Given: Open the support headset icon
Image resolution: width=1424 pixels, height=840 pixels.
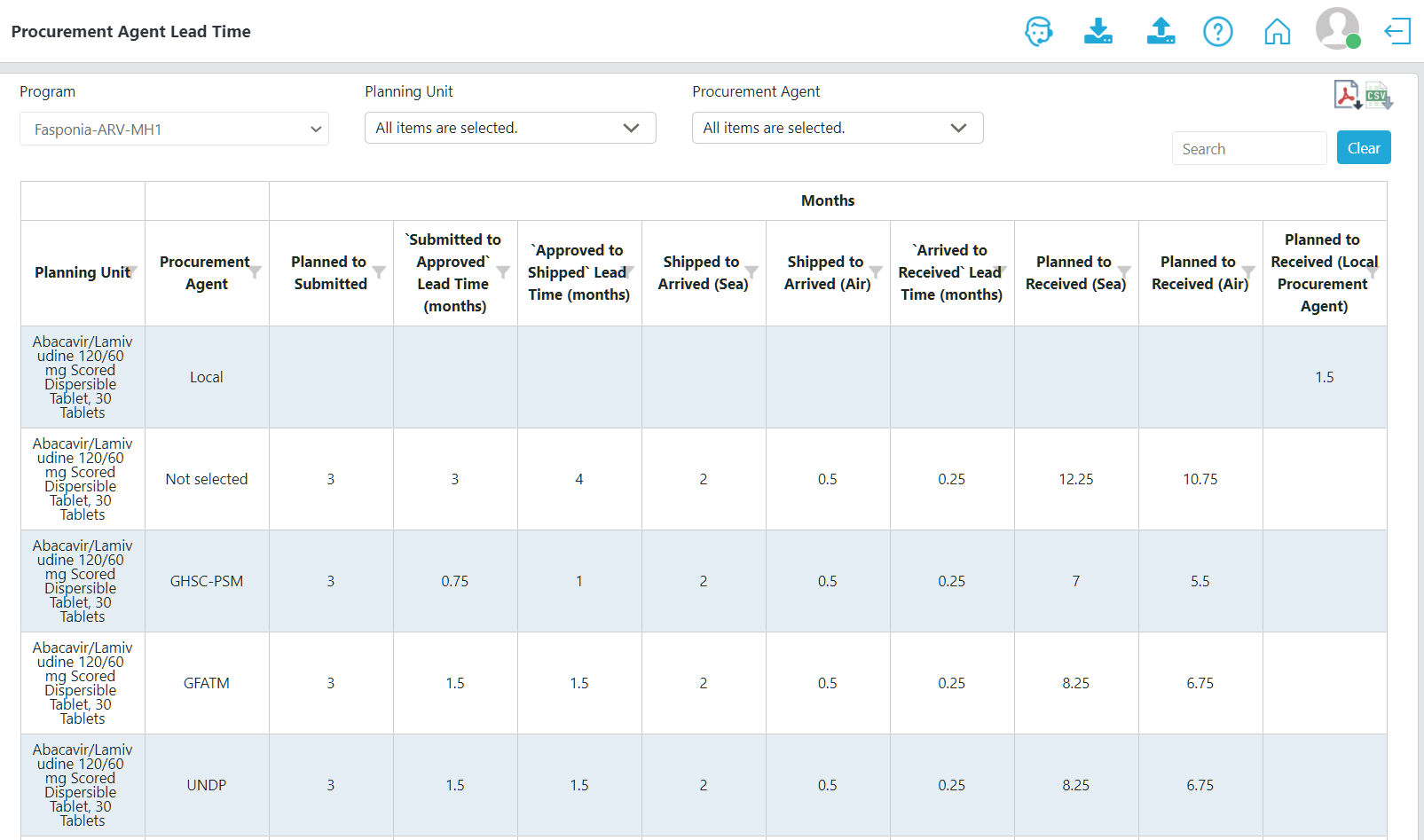Looking at the screenshot, I should click(1038, 32).
